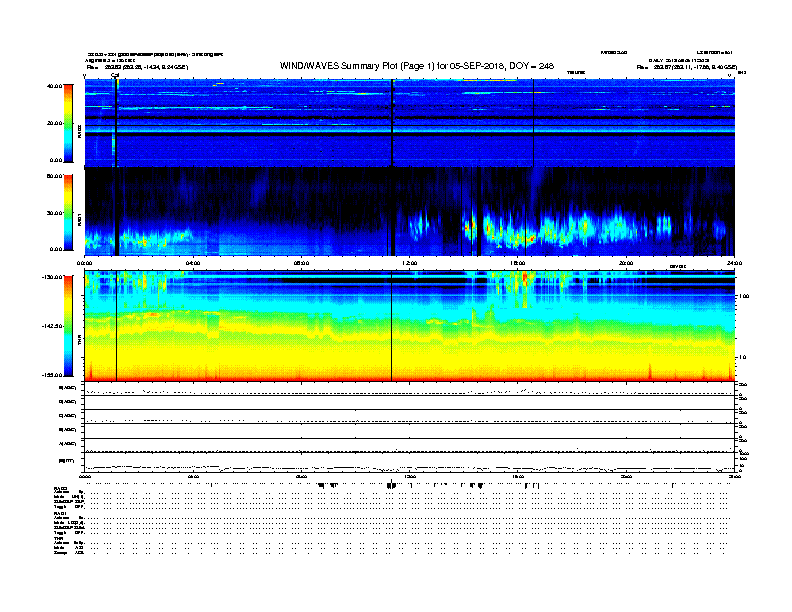This screenshot has width=792, height=612.
Task: Click the TNR intensity color bar
Action: [x=68, y=326]
